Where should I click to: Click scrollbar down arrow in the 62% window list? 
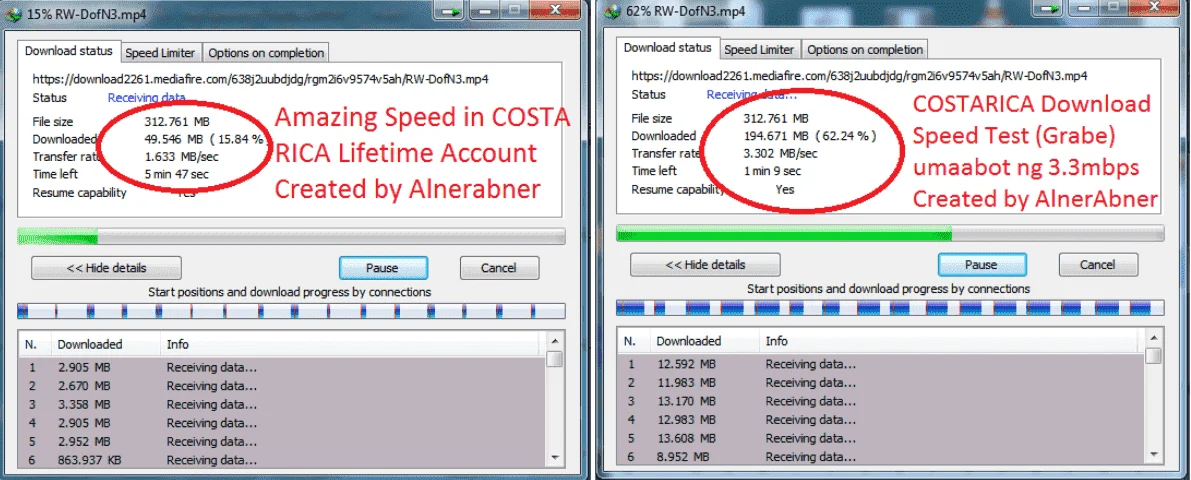pos(1154,454)
